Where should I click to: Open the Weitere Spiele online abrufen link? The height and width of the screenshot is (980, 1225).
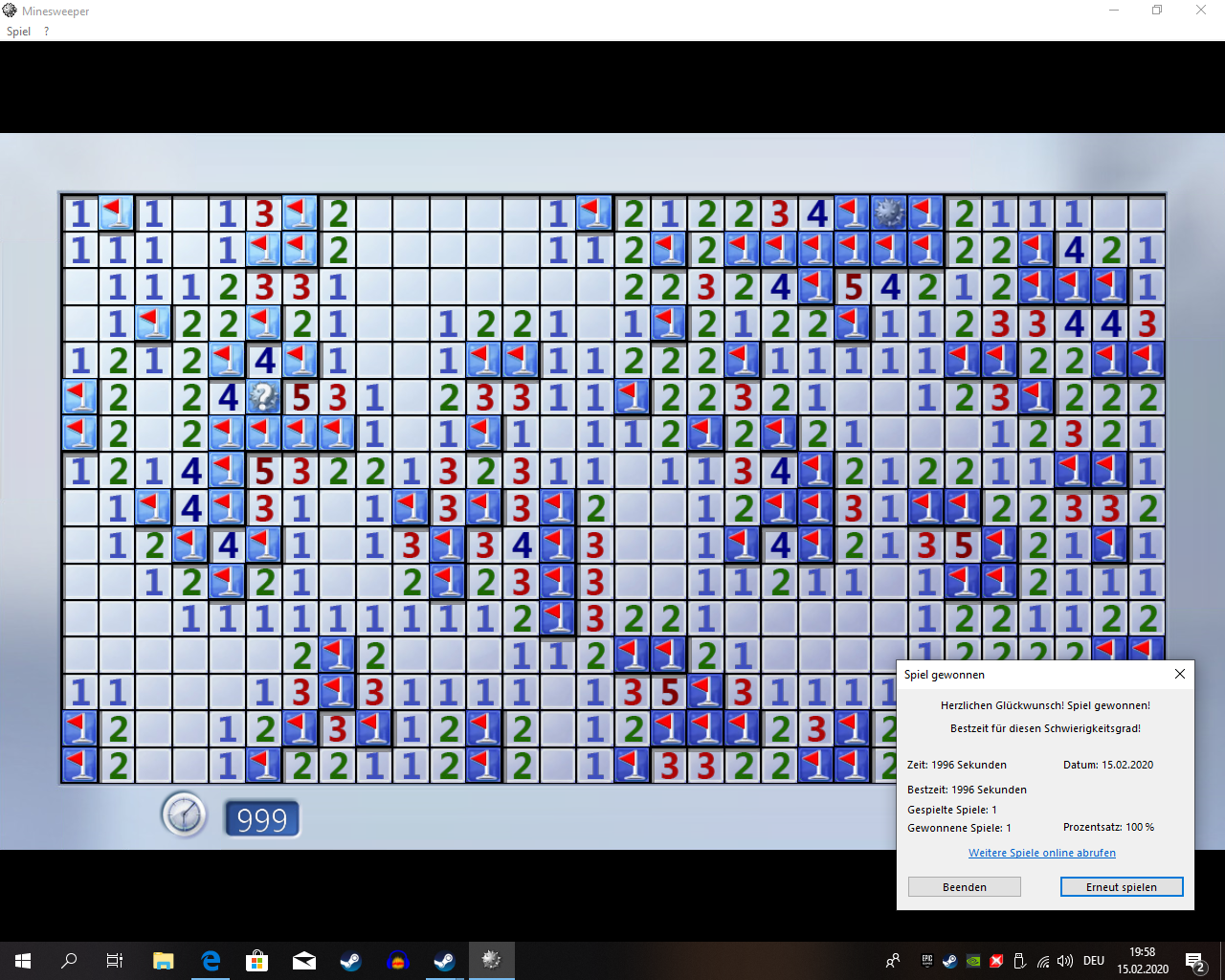[x=1042, y=853]
